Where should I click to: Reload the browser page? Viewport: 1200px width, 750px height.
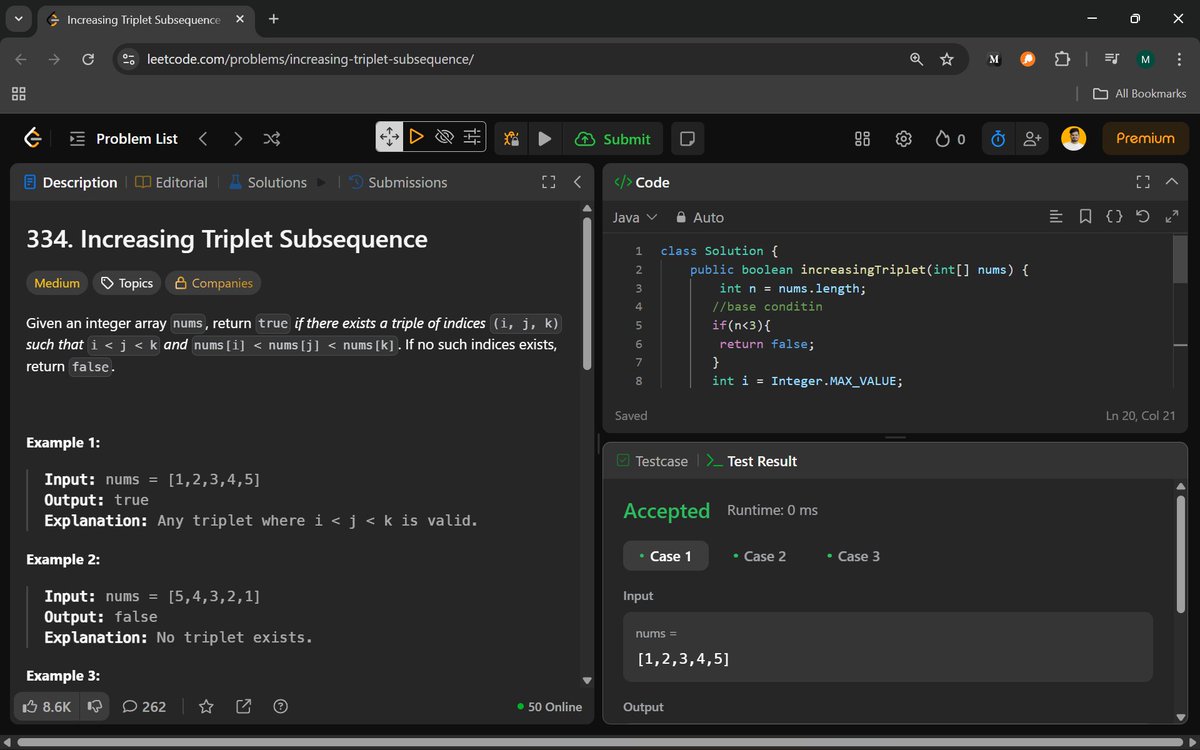click(x=88, y=59)
